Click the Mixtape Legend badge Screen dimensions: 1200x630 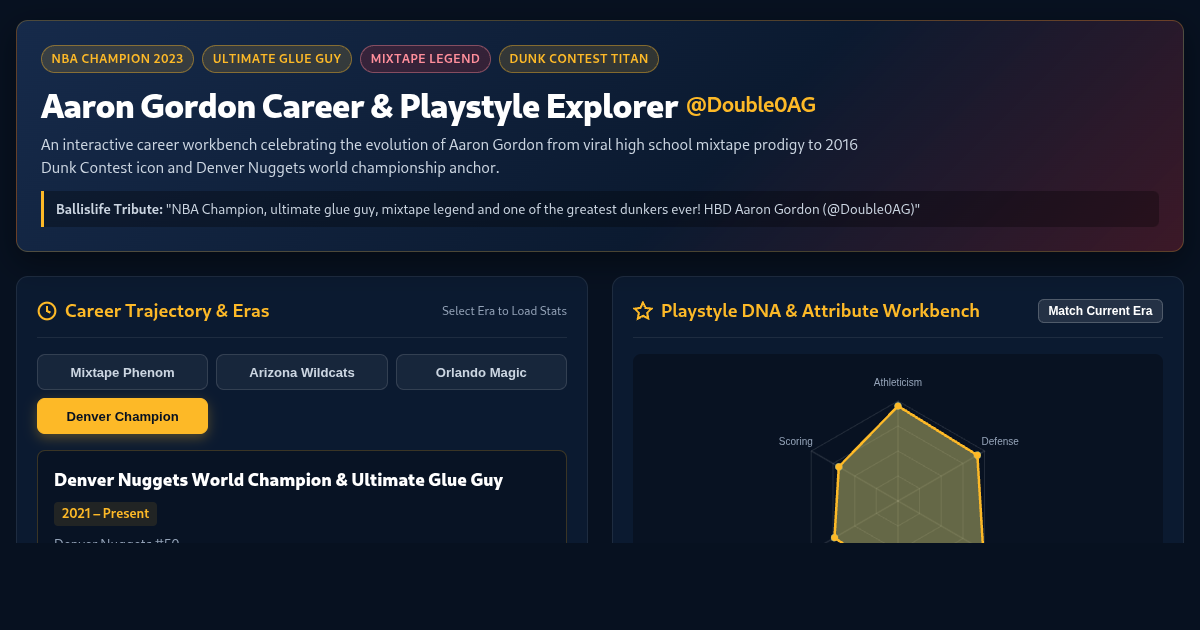coord(425,59)
